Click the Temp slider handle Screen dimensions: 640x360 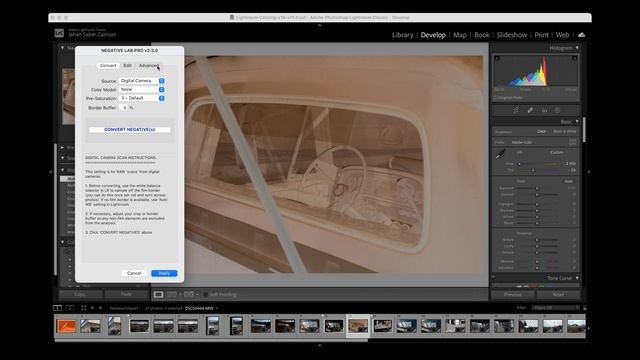519,164
